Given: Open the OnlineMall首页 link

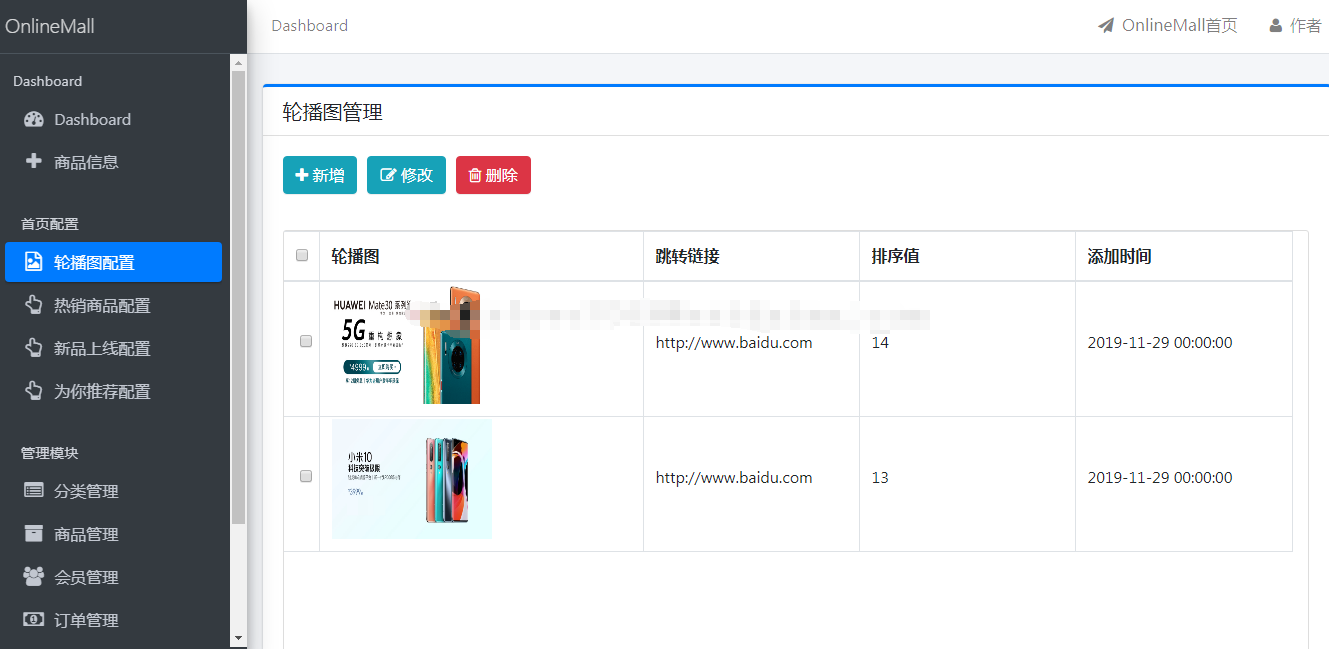Looking at the screenshot, I should [x=1167, y=26].
